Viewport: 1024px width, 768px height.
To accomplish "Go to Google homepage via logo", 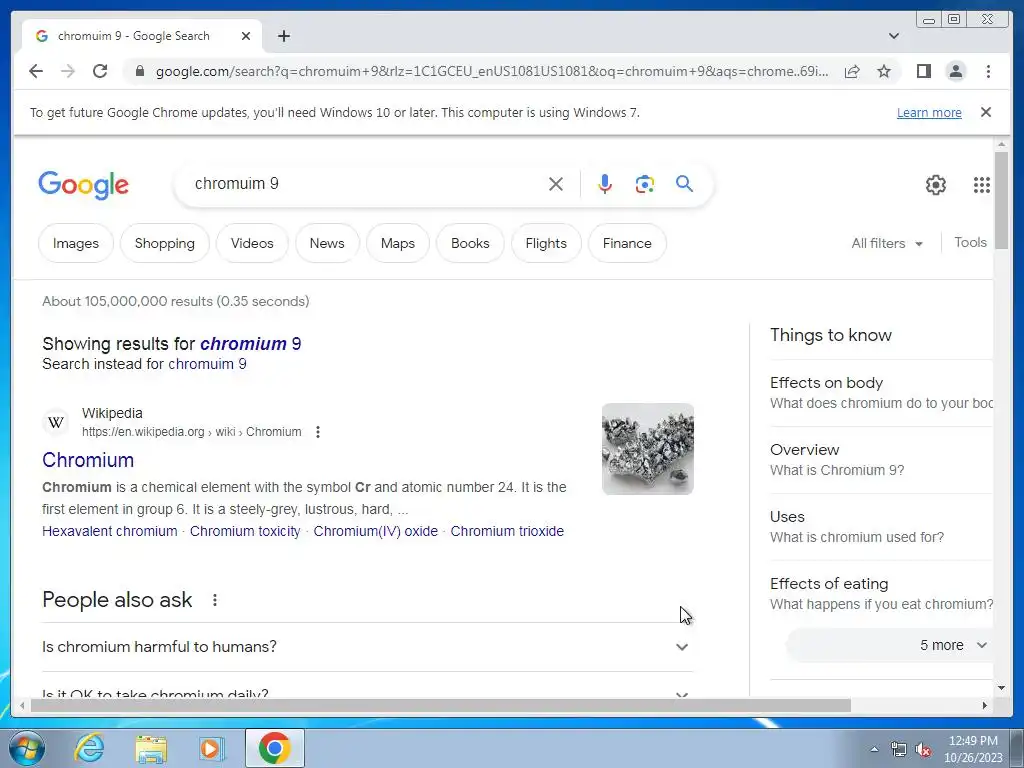I will pos(84,185).
